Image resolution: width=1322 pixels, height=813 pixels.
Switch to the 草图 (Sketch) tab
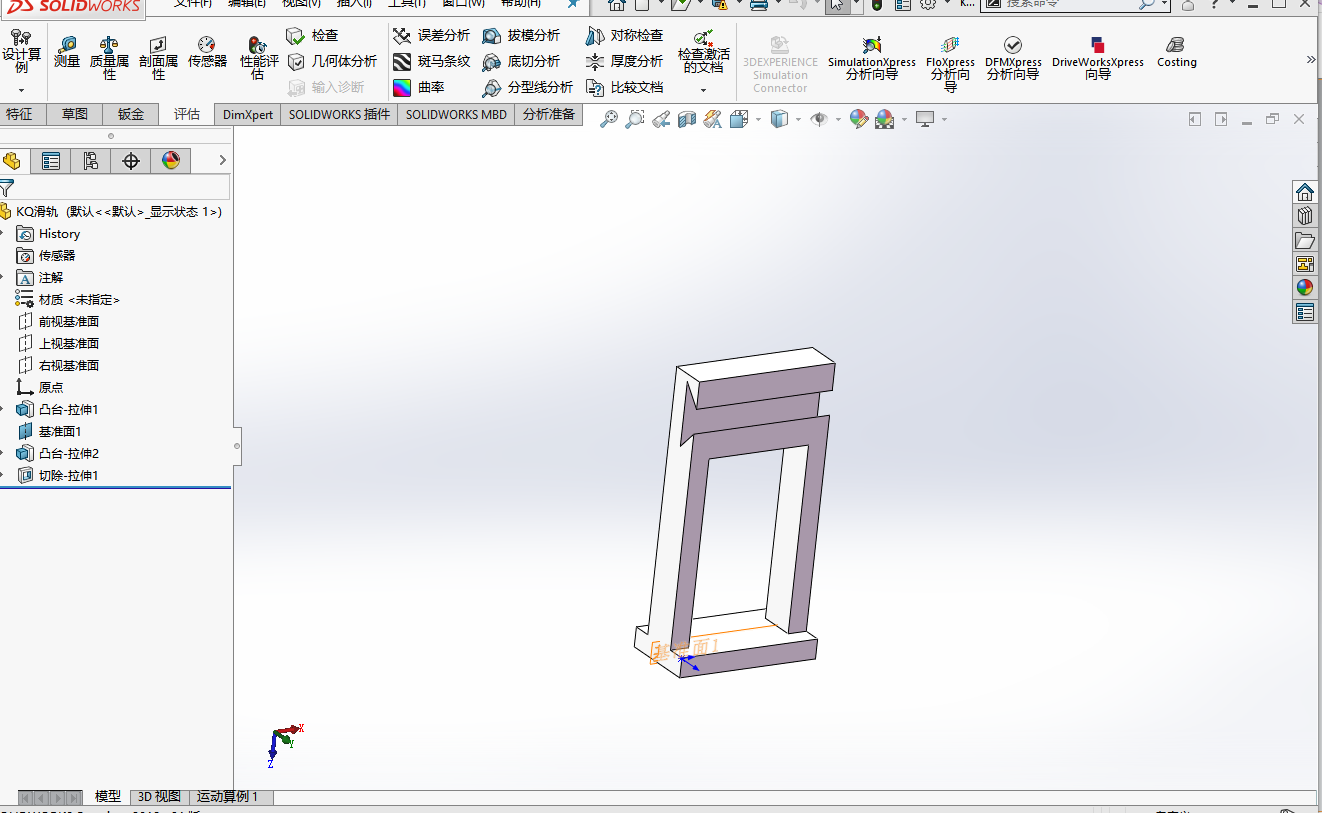tap(75, 114)
